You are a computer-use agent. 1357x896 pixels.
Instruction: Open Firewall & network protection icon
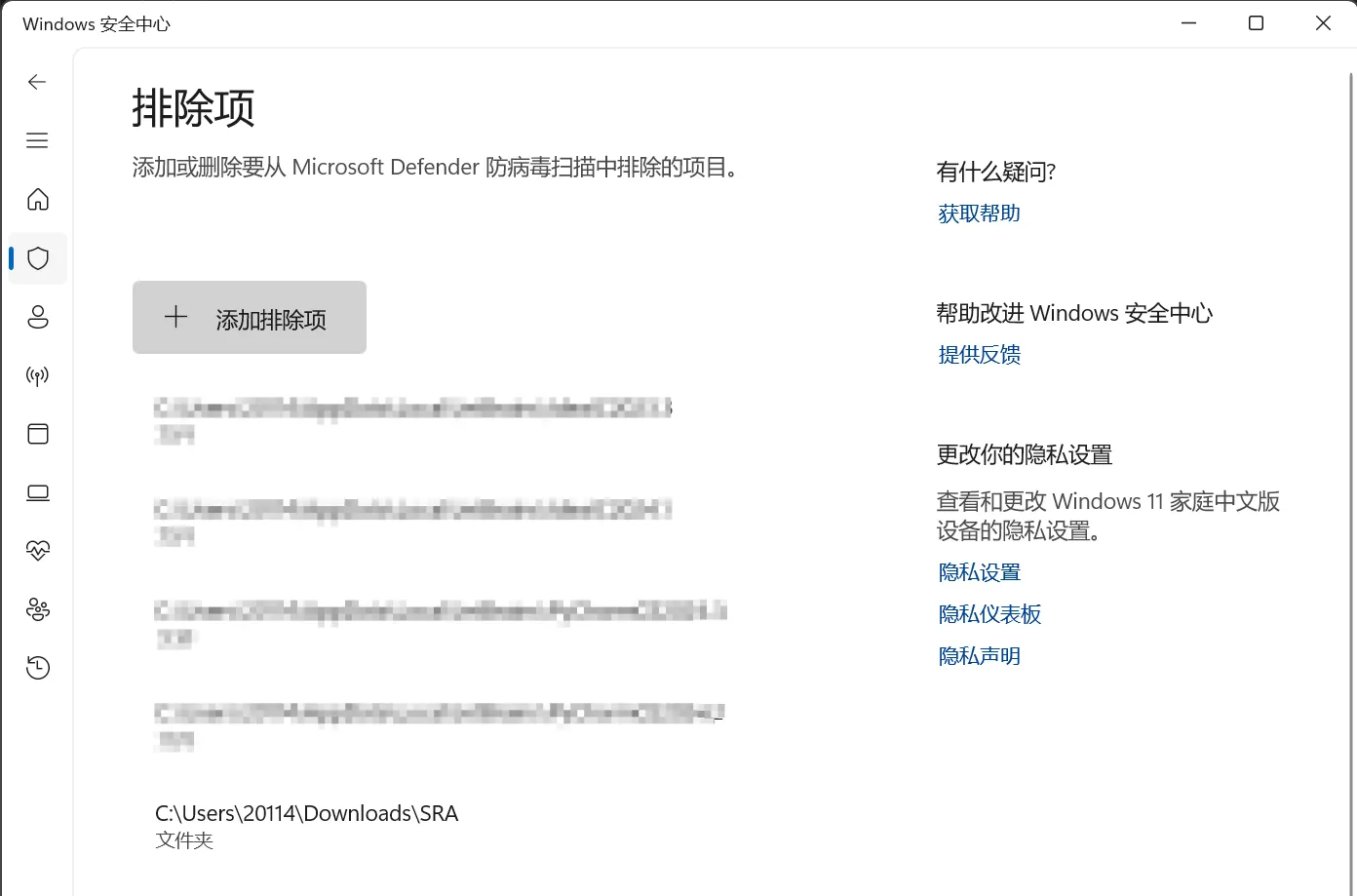(x=38, y=375)
